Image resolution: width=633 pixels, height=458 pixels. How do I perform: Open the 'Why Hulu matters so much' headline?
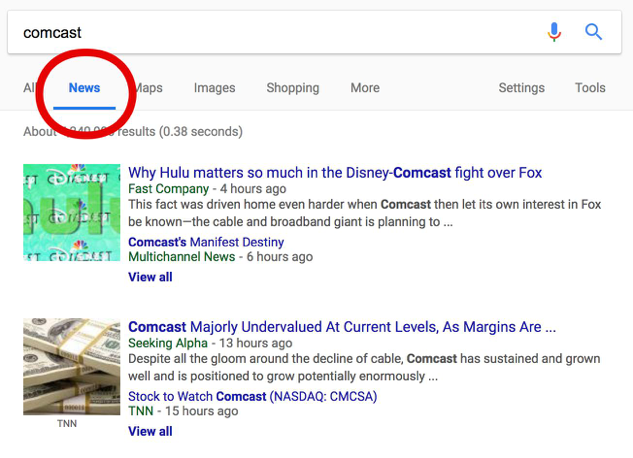335,173
